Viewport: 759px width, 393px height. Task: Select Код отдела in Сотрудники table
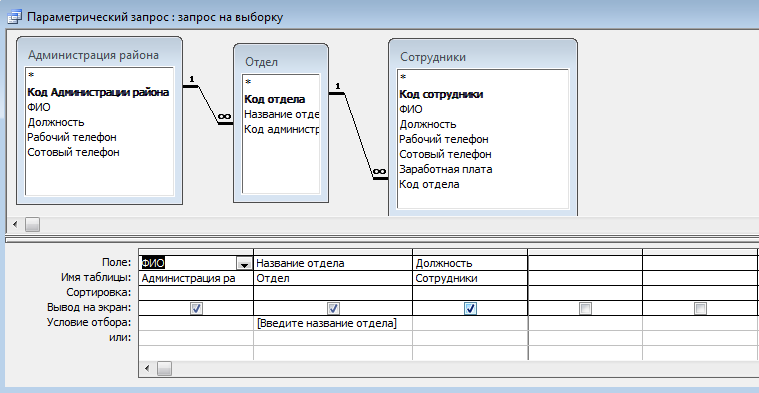pyautogui.click(x=429, y=184)
